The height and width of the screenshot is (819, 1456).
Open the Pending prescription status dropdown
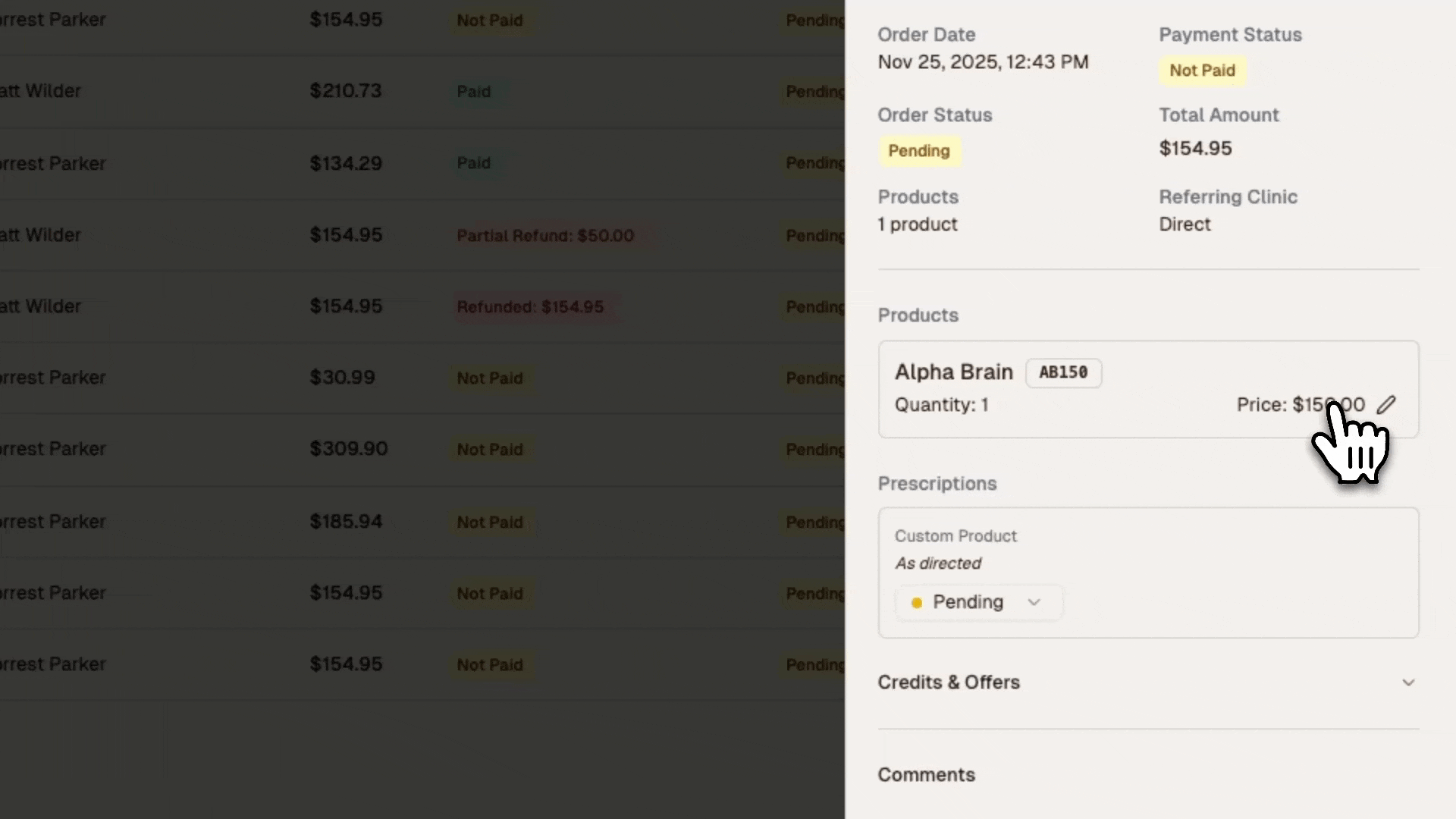(x=977, y=602)
